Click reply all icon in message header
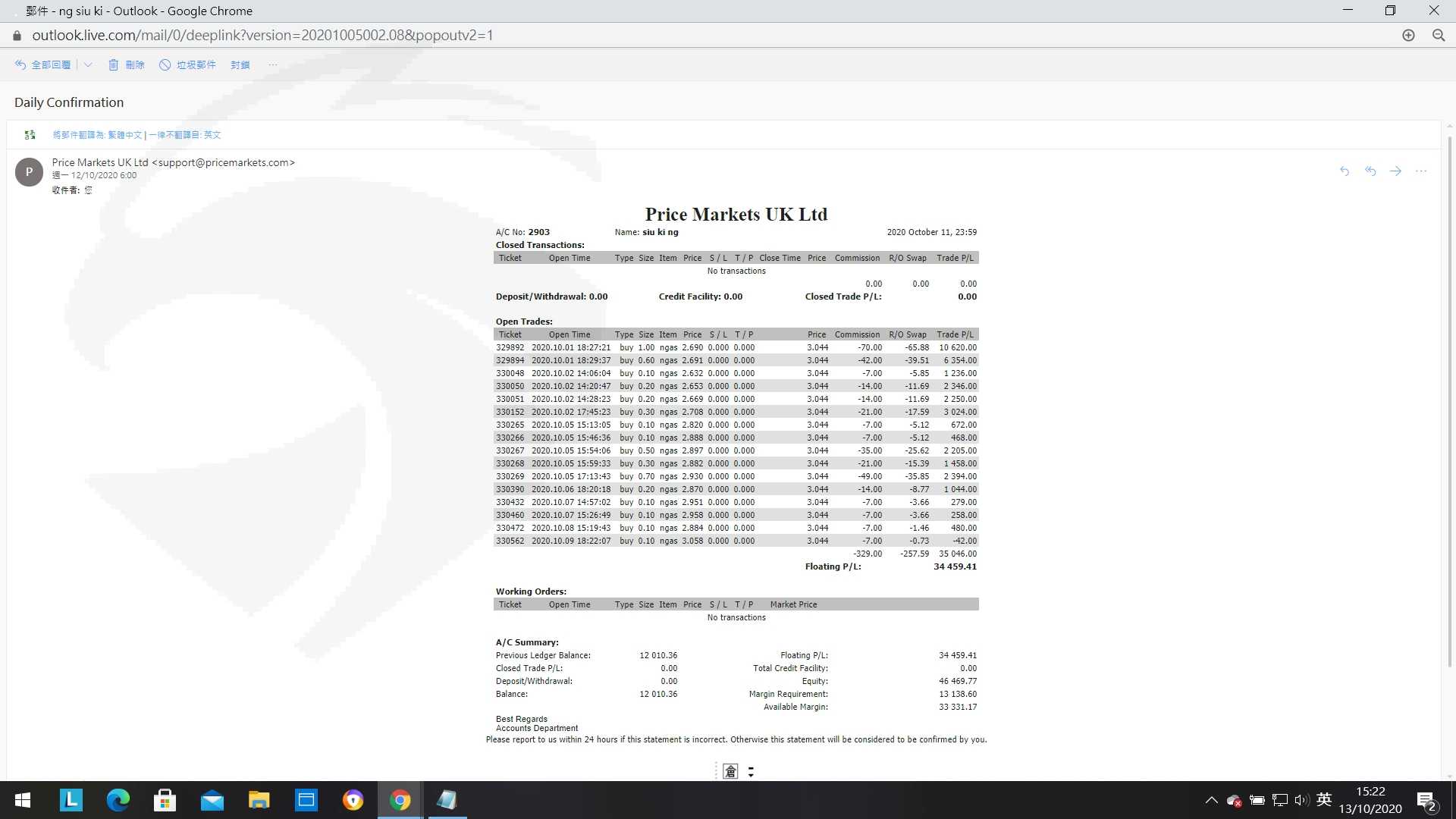This screenshot has height=819, width=1456. coord(1370,171)
